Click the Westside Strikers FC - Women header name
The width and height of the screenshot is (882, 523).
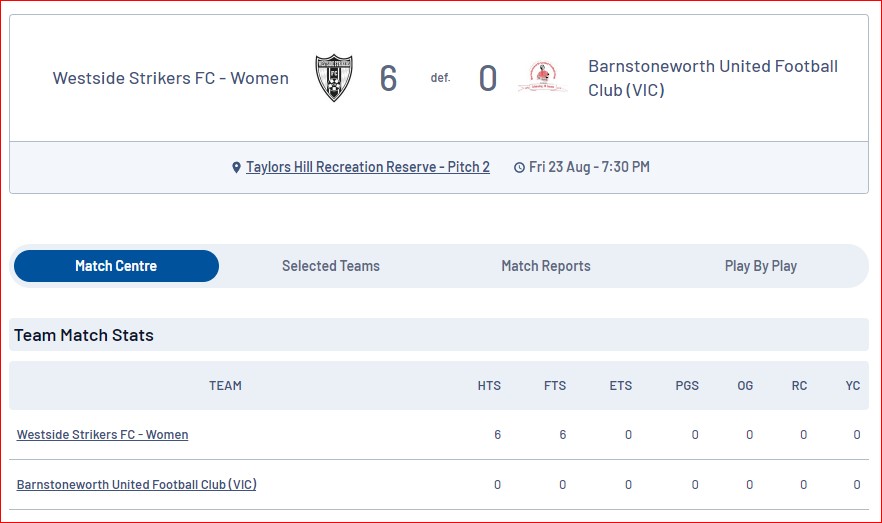click(x=170, y=78)
